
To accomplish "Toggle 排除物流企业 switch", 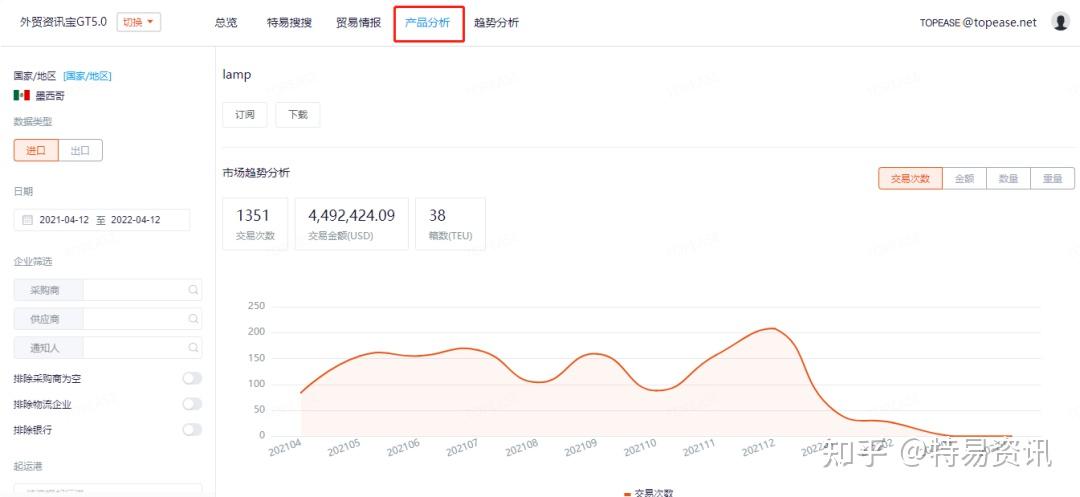I will 192,404.
